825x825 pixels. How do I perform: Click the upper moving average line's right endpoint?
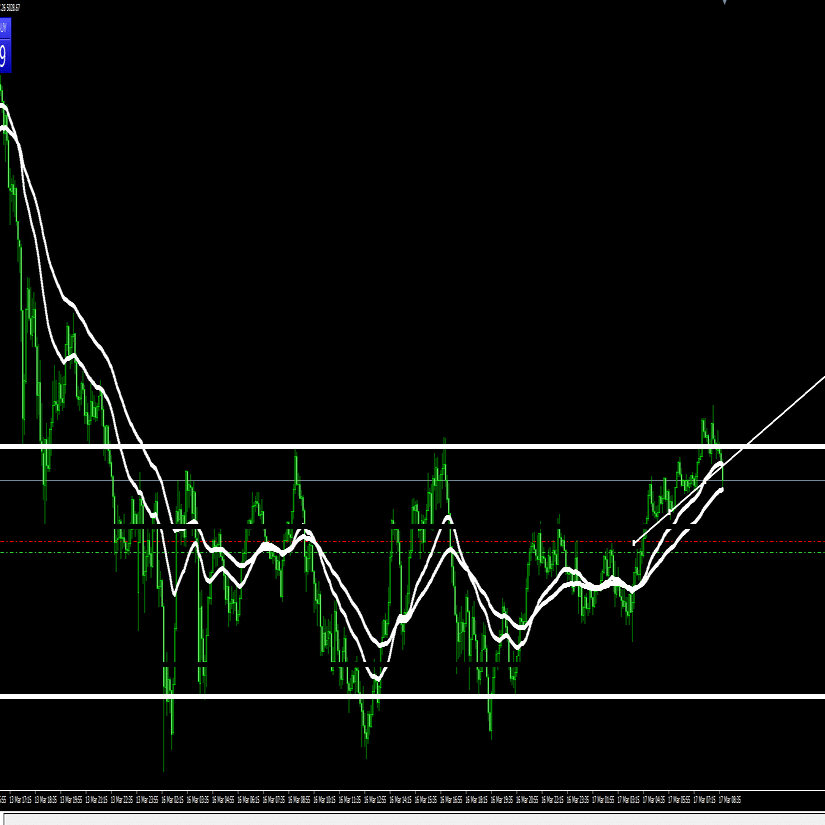click(x=721, y=464)
